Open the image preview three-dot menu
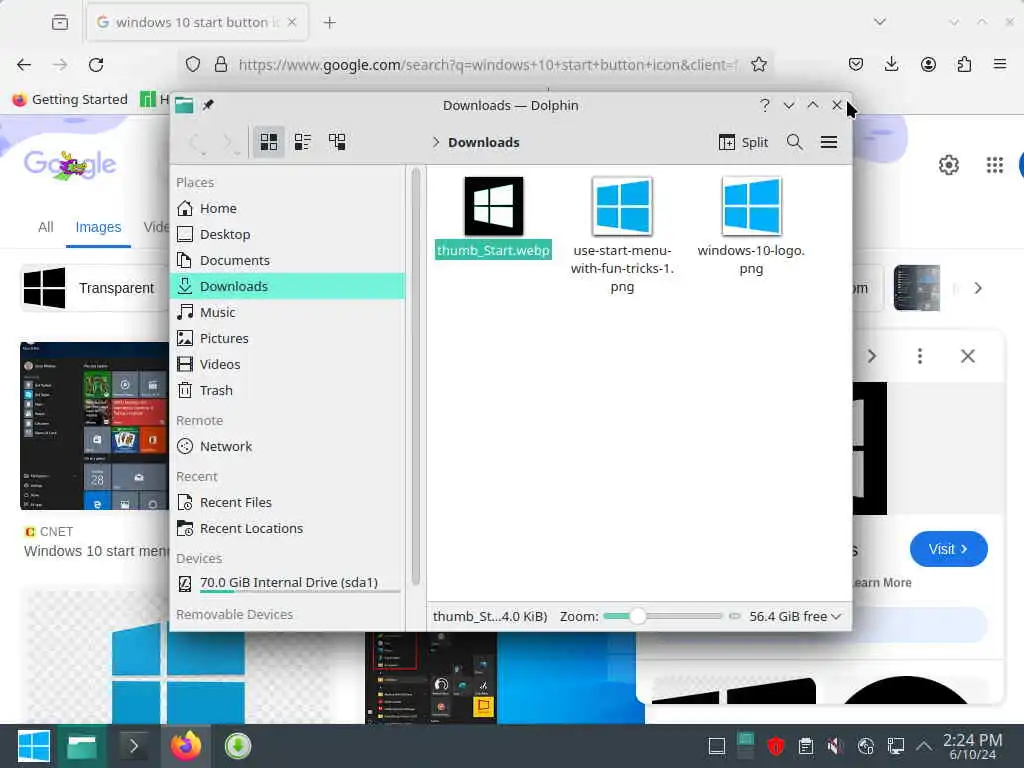The height and width of the screenshot is (768, 1024). (920, 356)
